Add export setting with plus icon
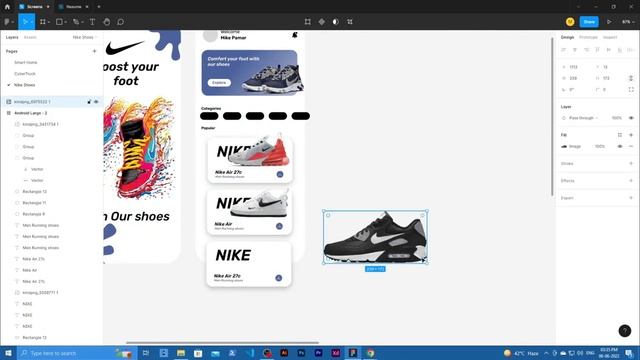 click(631, 198)
